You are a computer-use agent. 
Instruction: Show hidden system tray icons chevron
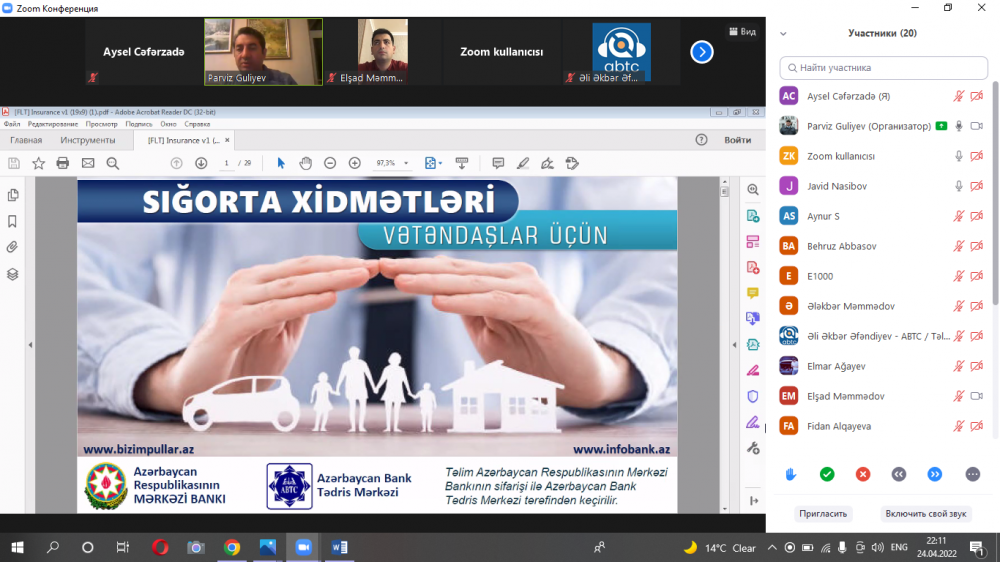click(772, 547)
